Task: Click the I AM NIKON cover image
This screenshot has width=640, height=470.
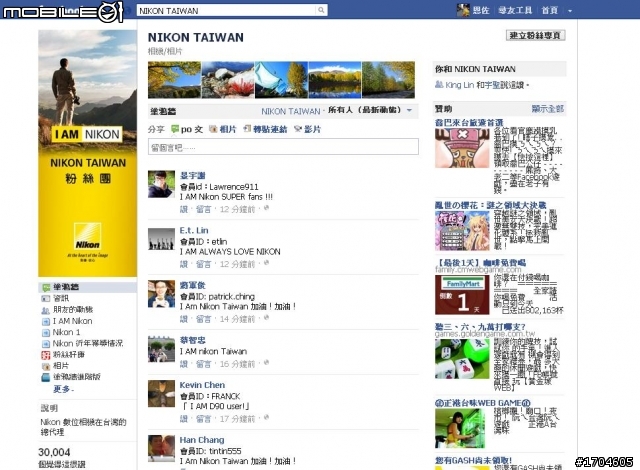Action: 87,153
